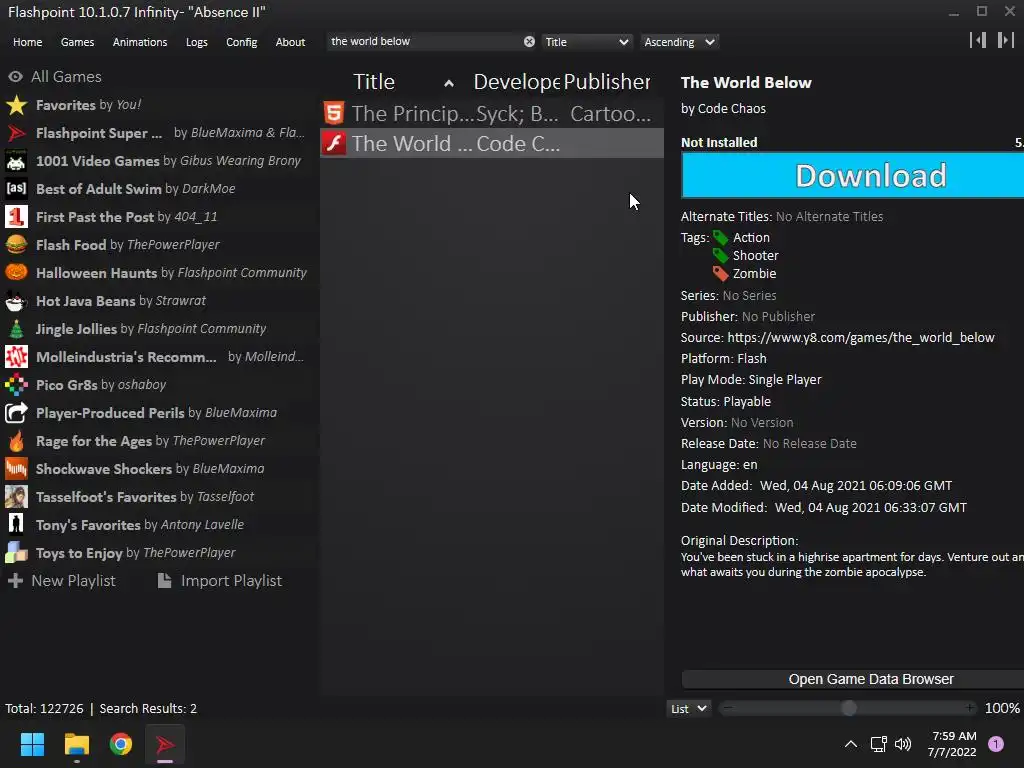Open the Animations menu
The height and width of the screenshot is (768, 1024).
point(140,42)
